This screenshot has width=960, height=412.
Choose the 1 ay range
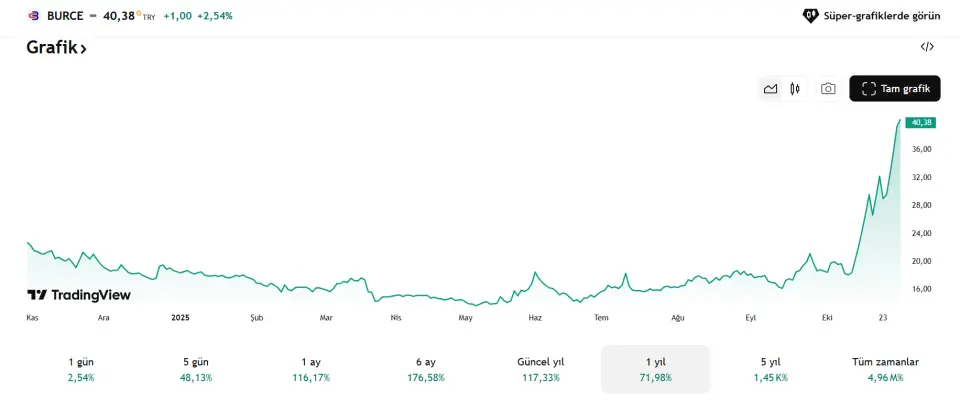tap(311, 369)
